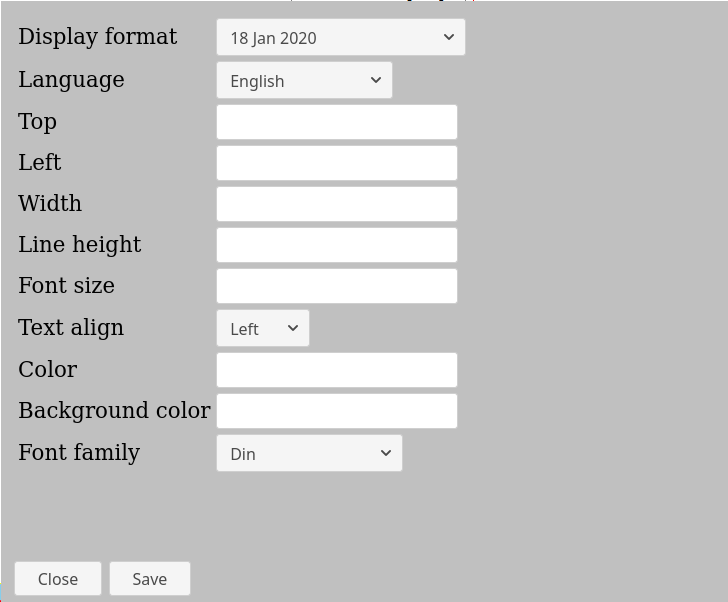The height and width of the screenshot is (602, 728).
Task: Click the "Background color" label text
Action: click(x=114, y=411)
